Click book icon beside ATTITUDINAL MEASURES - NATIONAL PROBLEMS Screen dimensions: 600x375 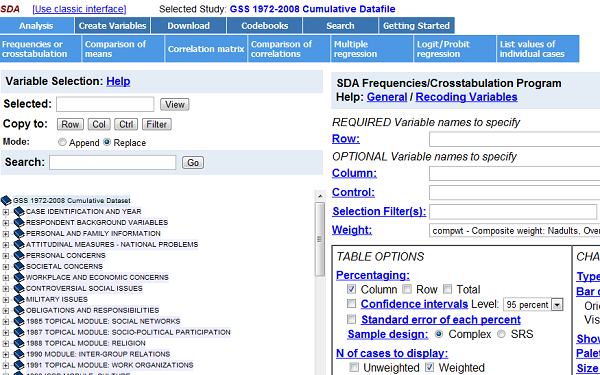19,245
